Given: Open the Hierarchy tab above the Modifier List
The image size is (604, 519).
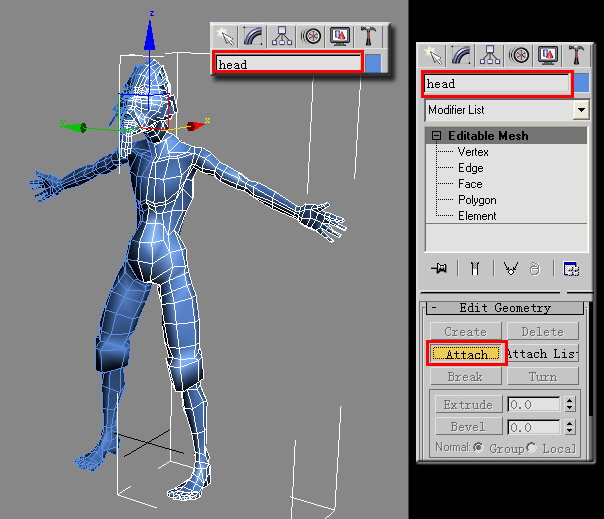Looking at the screenshot, I should point(491,56).
